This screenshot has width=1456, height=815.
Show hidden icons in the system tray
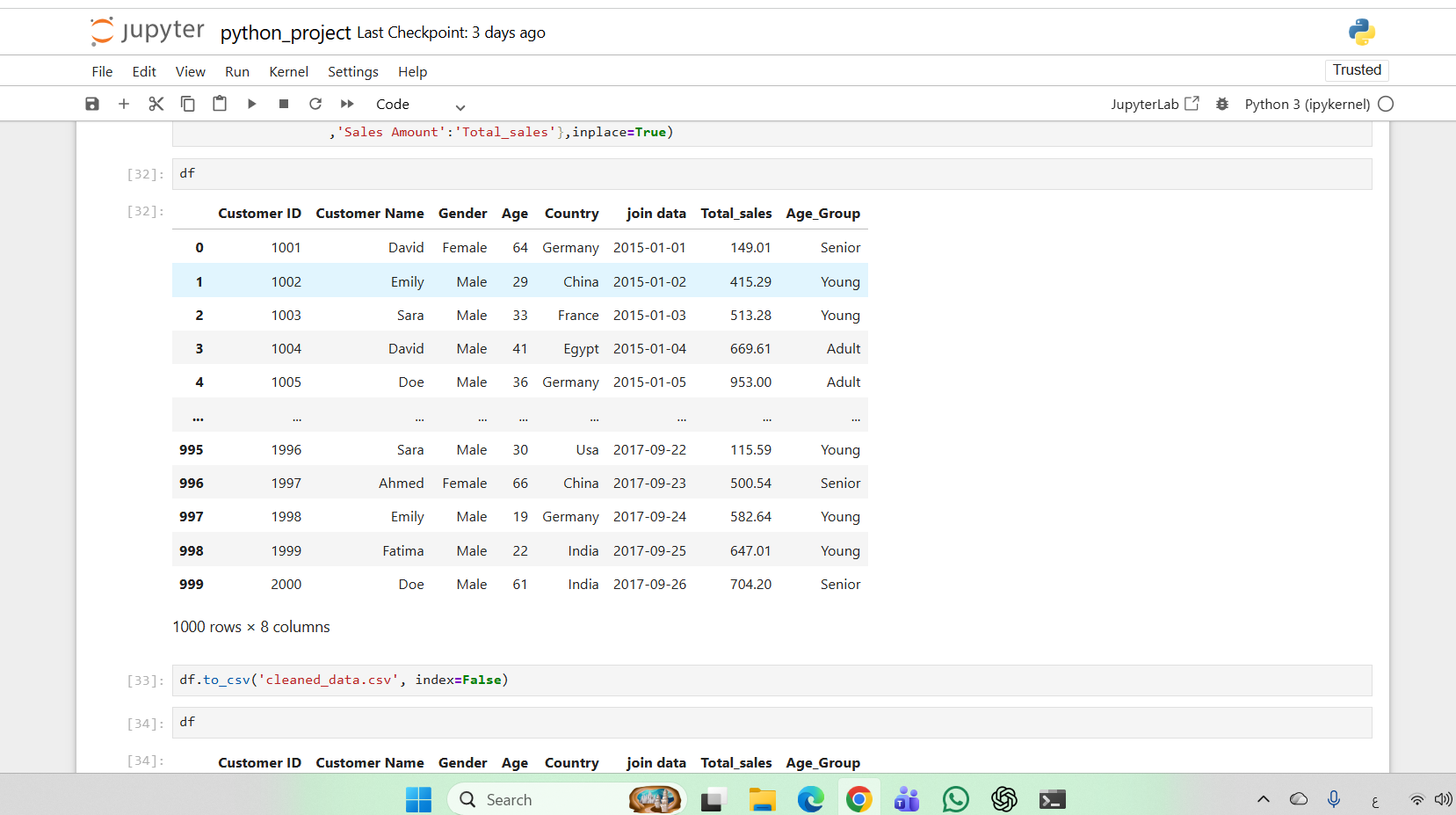(x=1263, y=799)
